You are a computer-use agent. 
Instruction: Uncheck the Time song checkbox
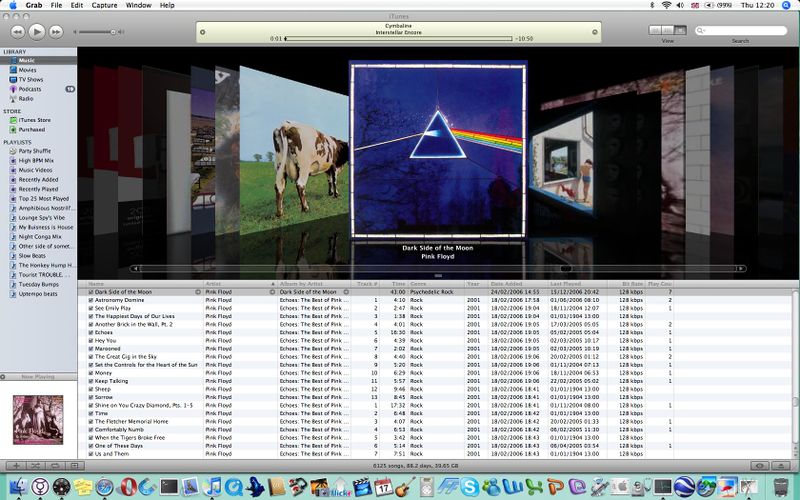tap(91, 414)
